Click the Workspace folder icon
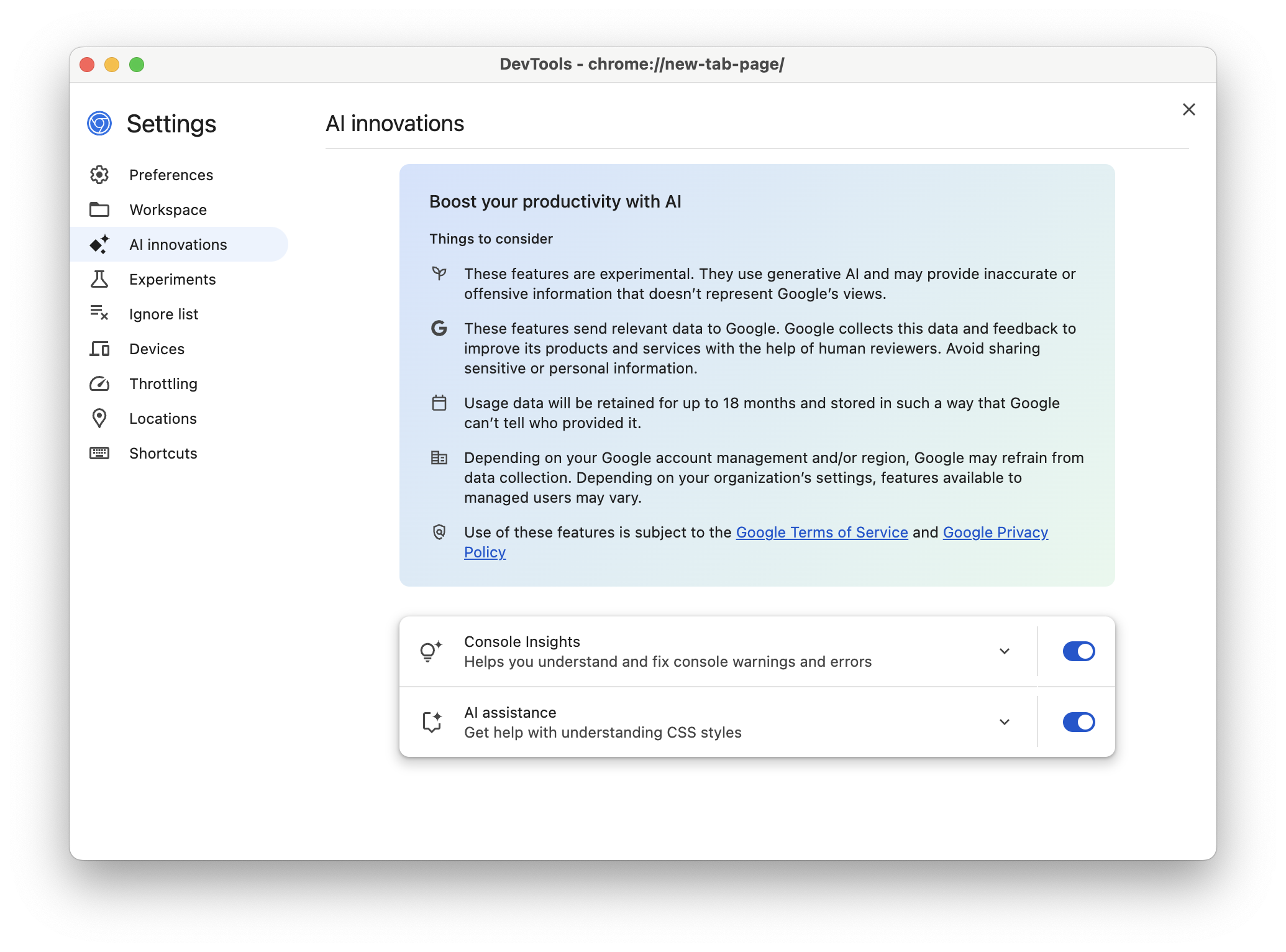Image resolution: width=1286 pixels, height=952 pixels. click(99, 209)
